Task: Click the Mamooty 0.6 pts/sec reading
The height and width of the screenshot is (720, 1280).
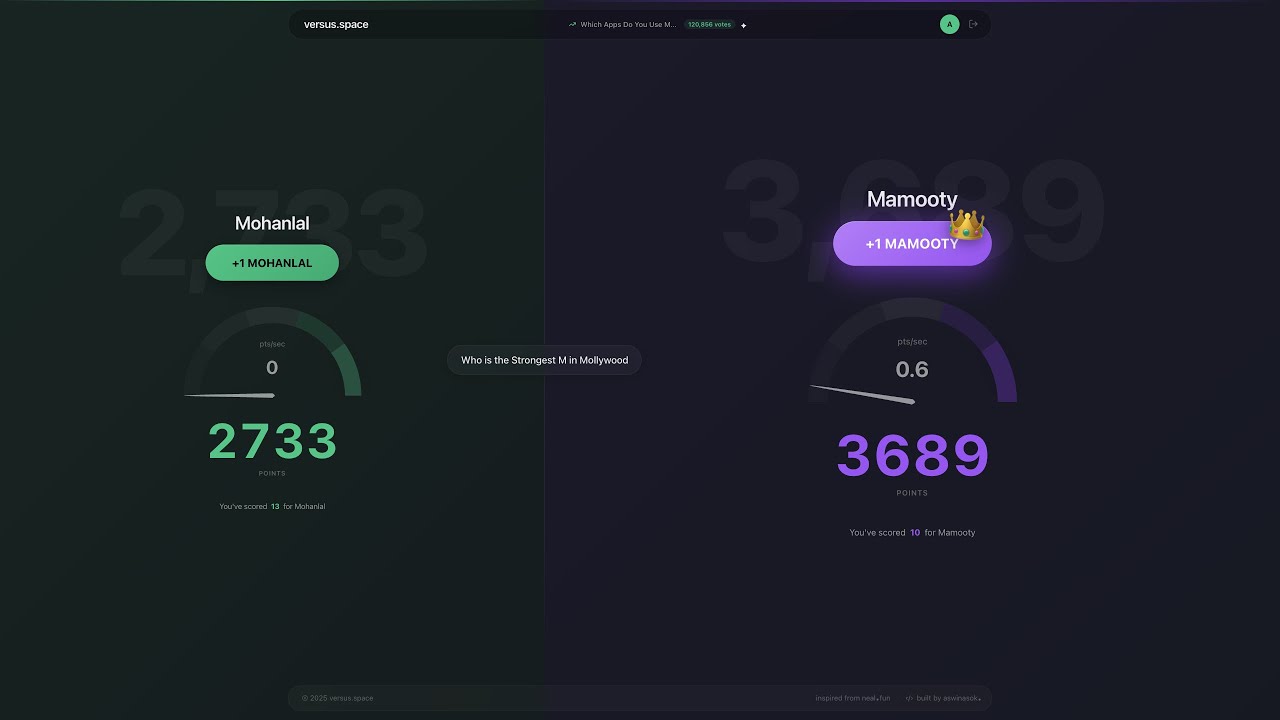Action: (912, 369)
